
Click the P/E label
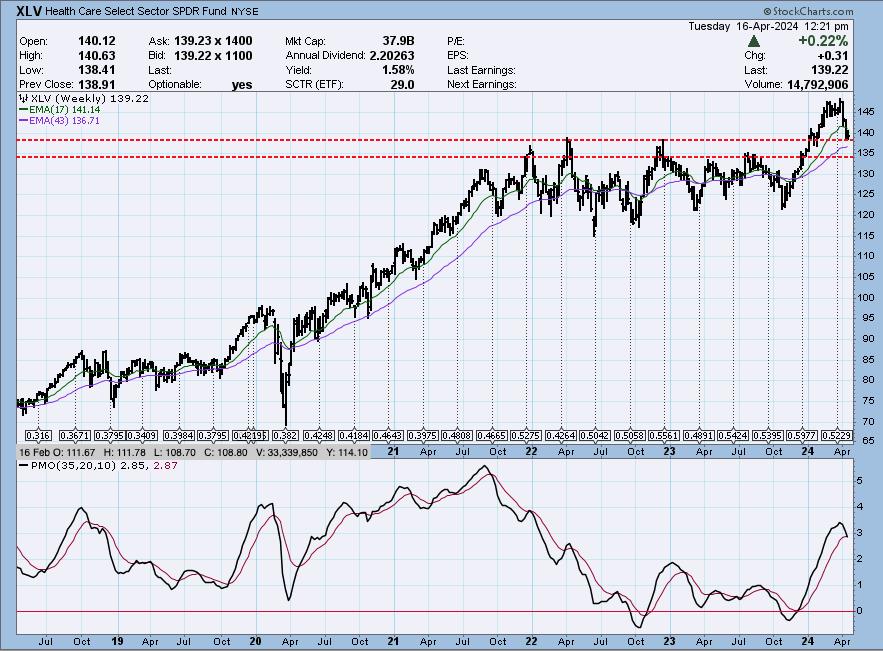(456, 41)
